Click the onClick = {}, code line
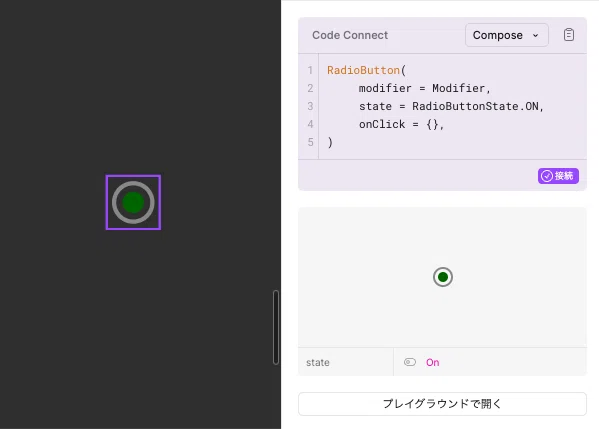The width and height of the screenshot is (599, 429). pyautogui.click(x=401, y=124)
